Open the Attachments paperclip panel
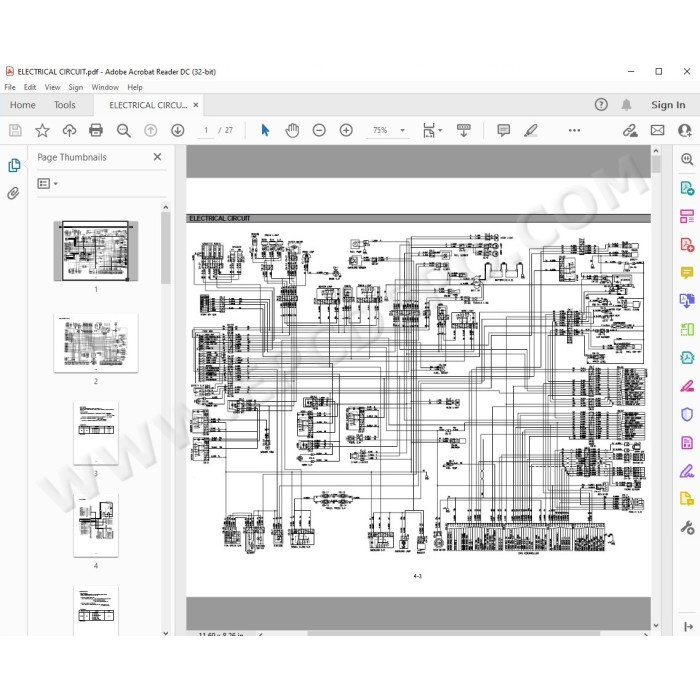 point(13,193)
